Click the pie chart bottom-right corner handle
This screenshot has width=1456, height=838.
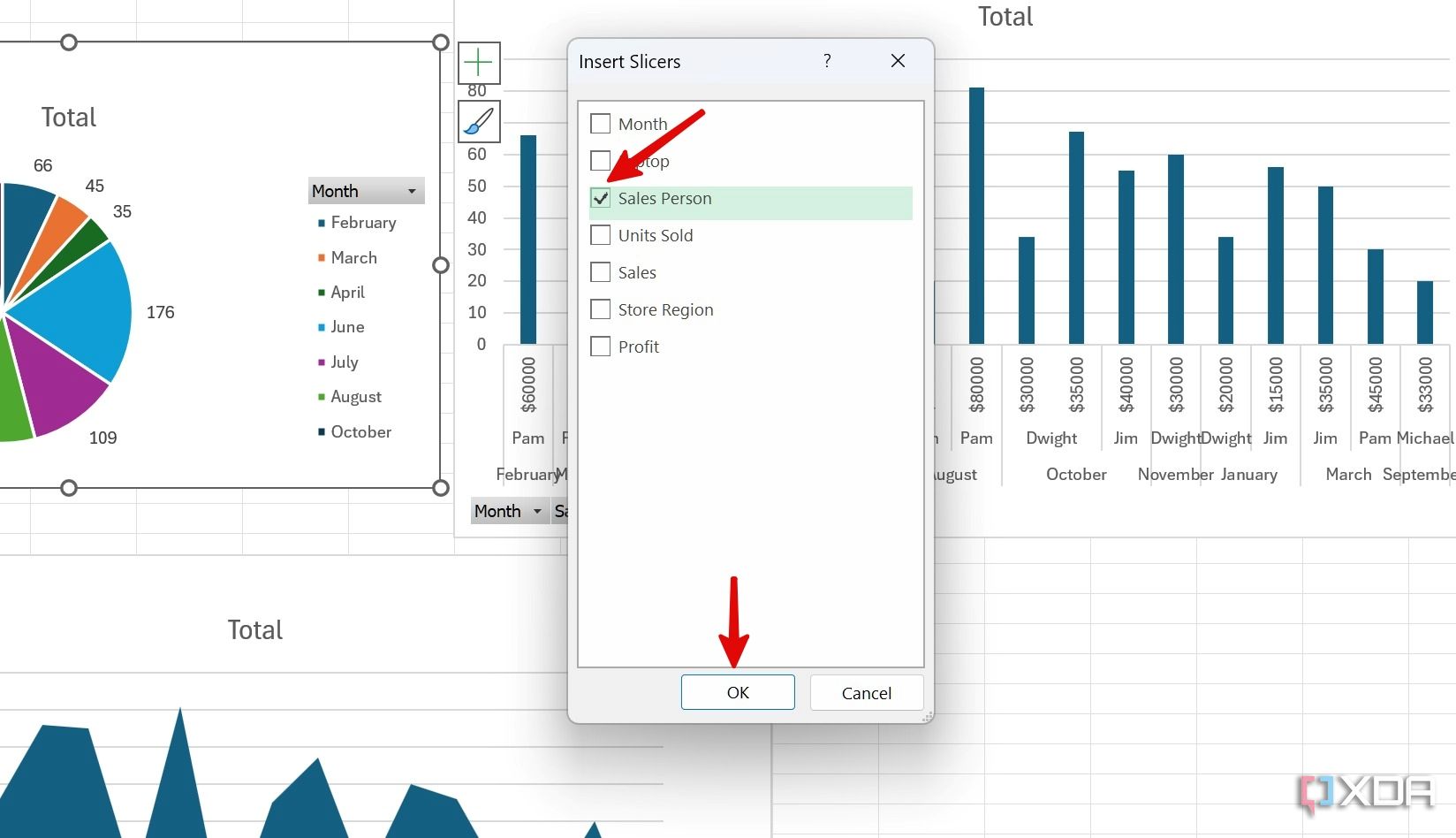tap(441, 488)
